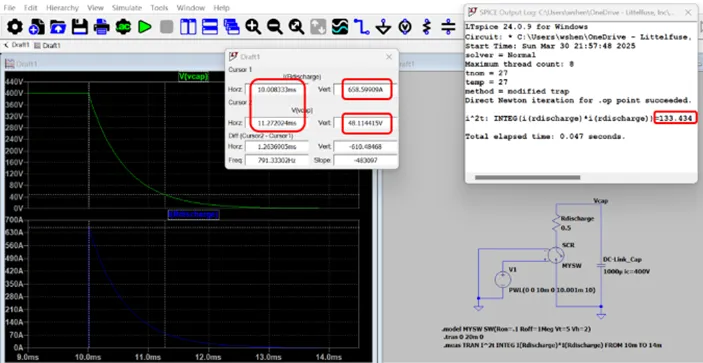
Task: Click Cursor 2 Horz field showing 11.272024ms
Action: coord(276,123)
